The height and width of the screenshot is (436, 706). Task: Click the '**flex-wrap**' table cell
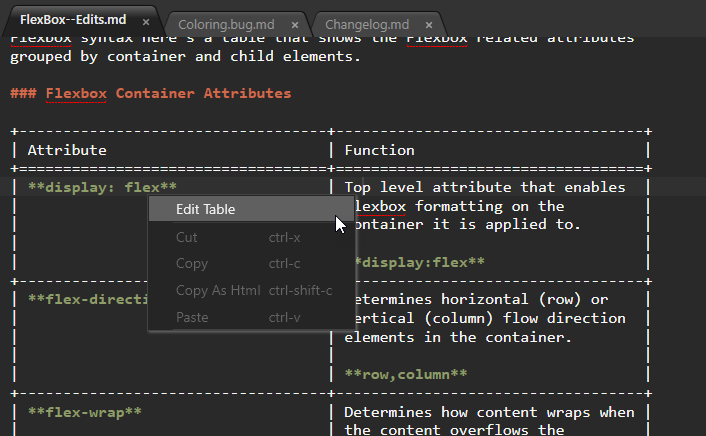85,412
